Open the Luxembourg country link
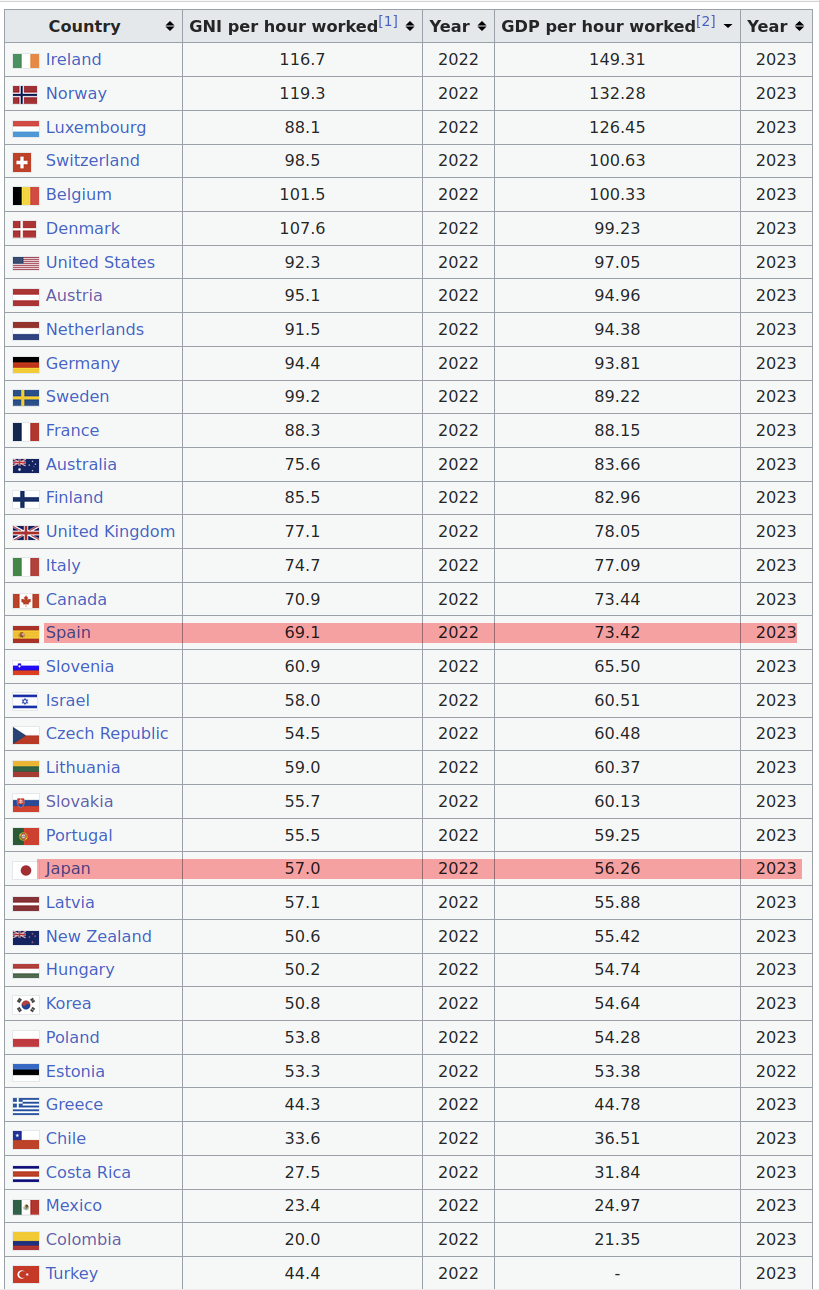The height and width of the screenshot is (1290, 819). tap(96, 128)
